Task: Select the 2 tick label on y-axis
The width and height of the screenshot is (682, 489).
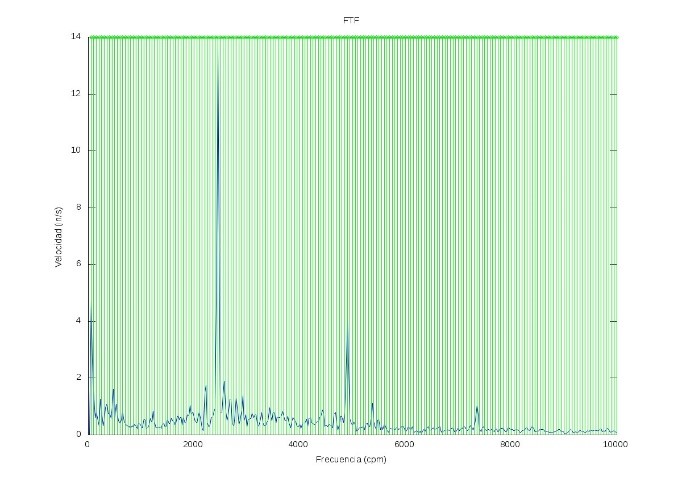Action: pos(79,378)
